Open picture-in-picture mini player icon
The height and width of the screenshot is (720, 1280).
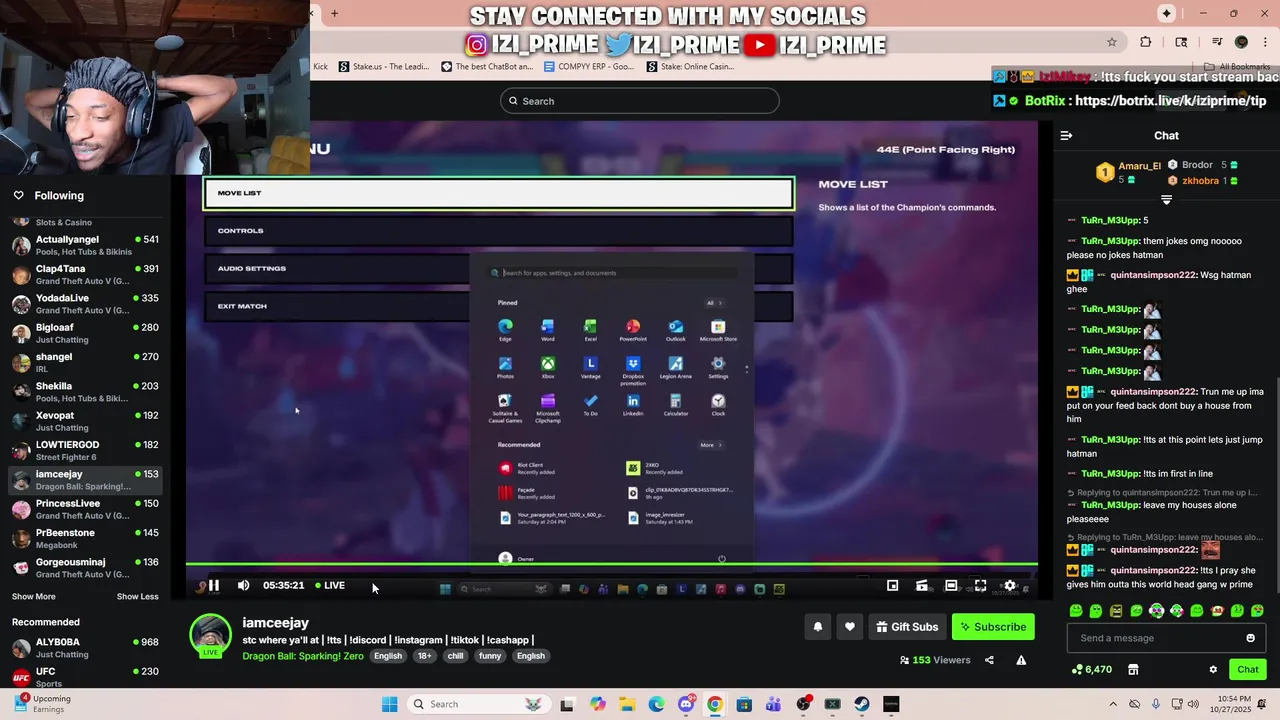[892, 586]
